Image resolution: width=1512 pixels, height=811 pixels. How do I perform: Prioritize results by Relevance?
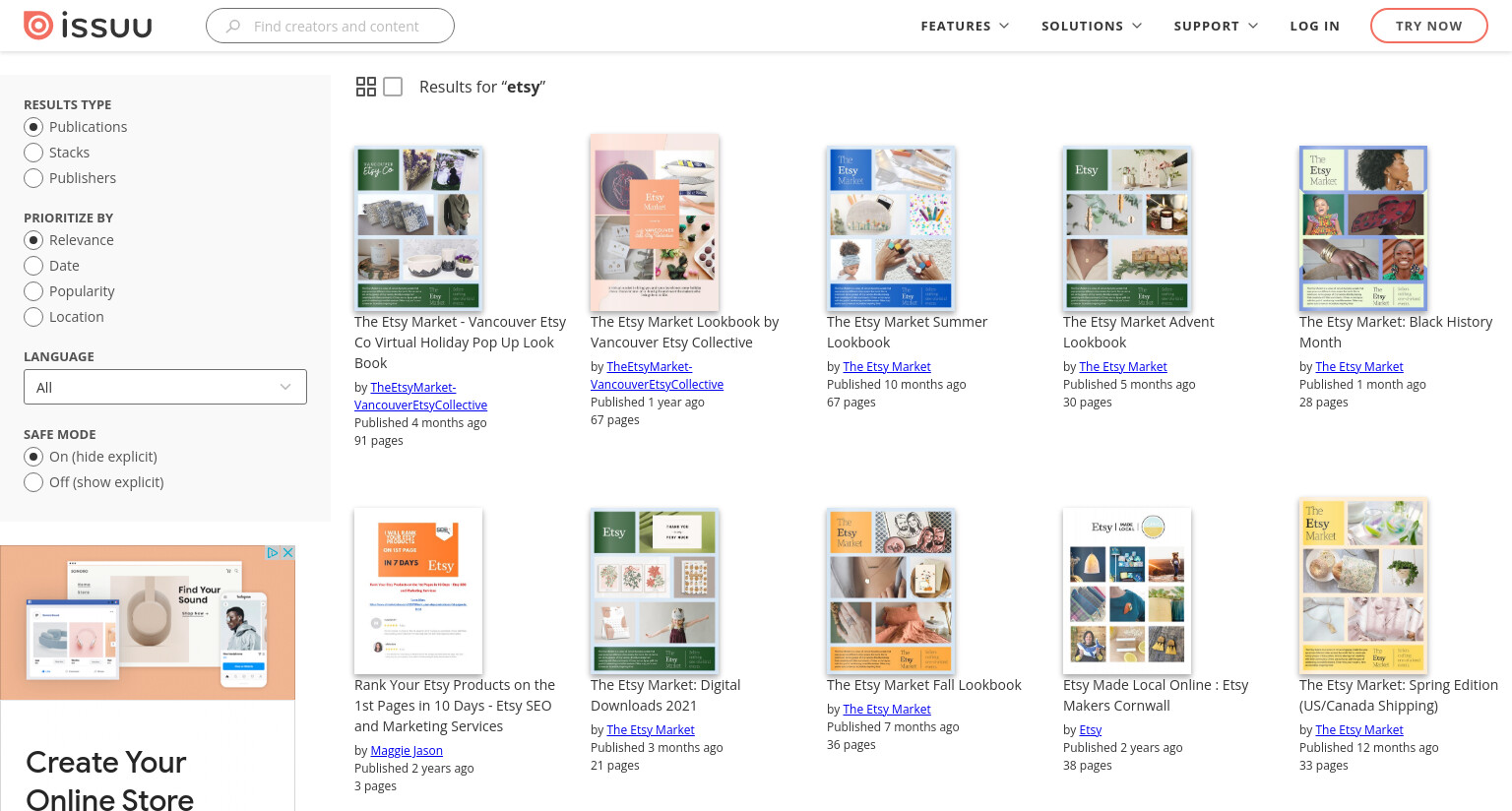[33, 240]
